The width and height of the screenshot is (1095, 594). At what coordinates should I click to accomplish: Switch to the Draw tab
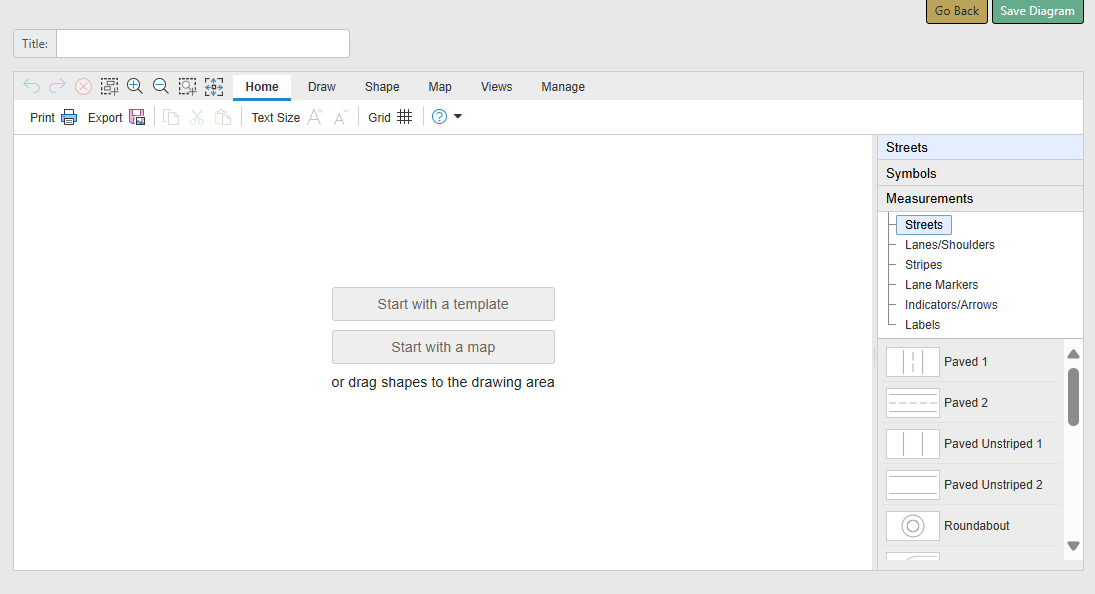(322, 87)
